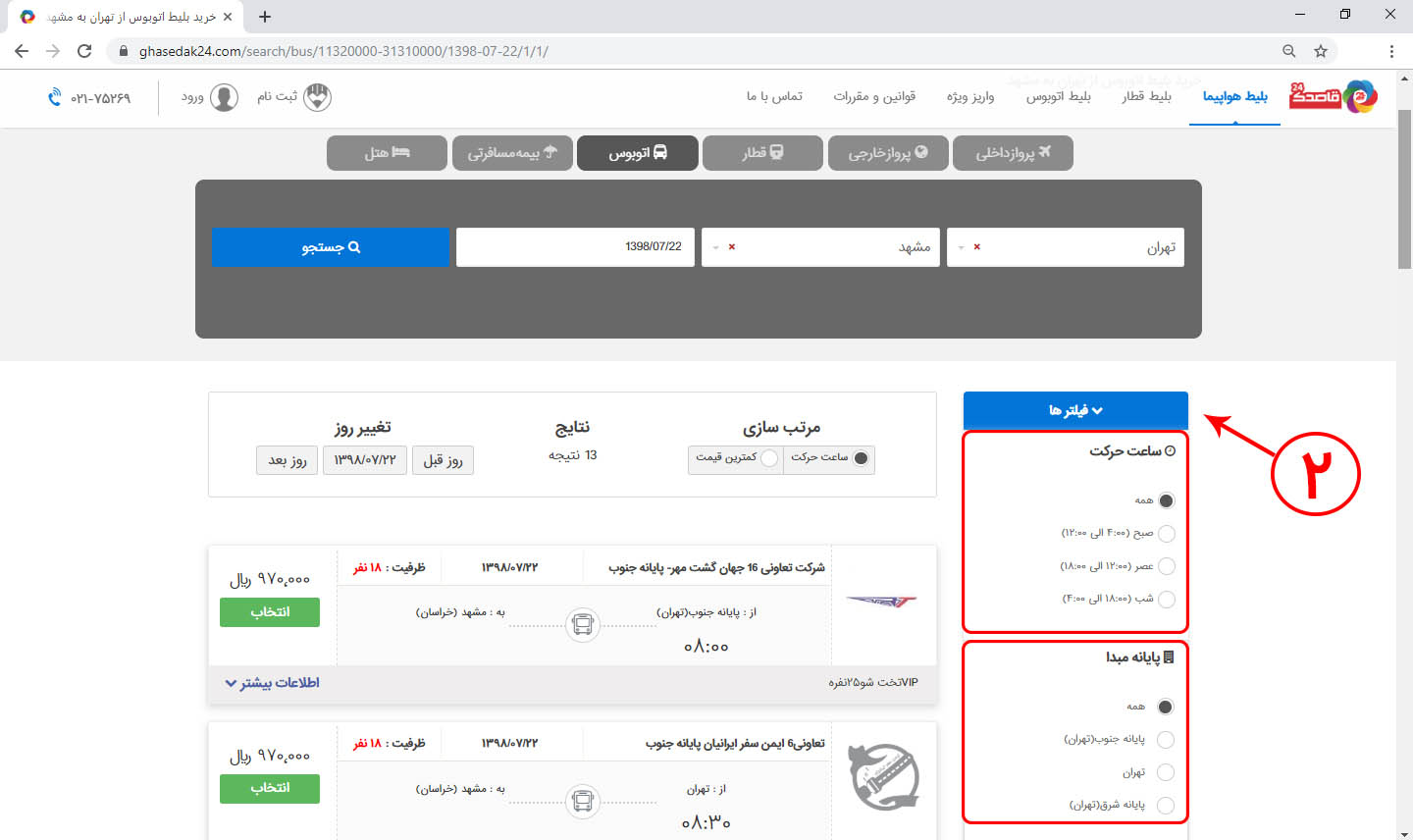The height and width of the screenshot is (840, 1413).
Task: Open a new browser tab
Action: [x=265, y=17]
